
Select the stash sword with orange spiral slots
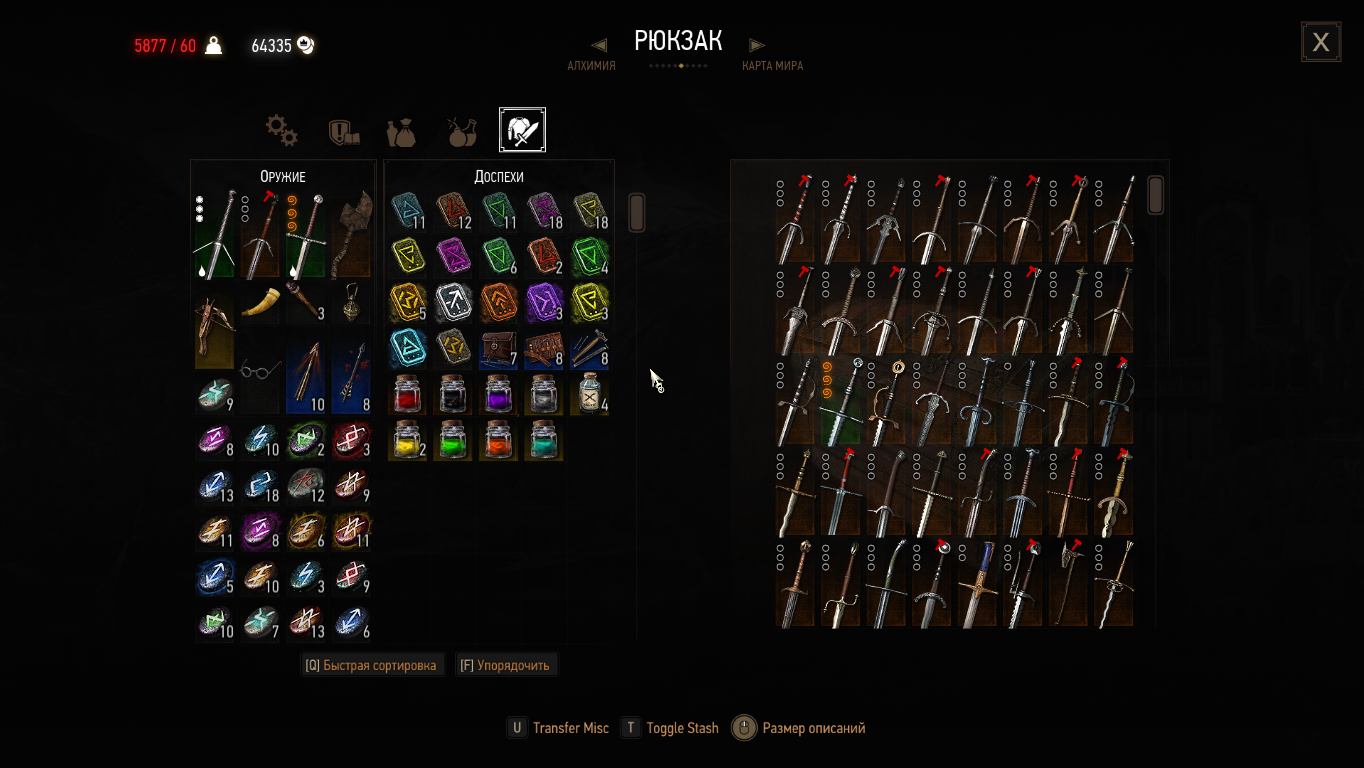tap(841, 401)
